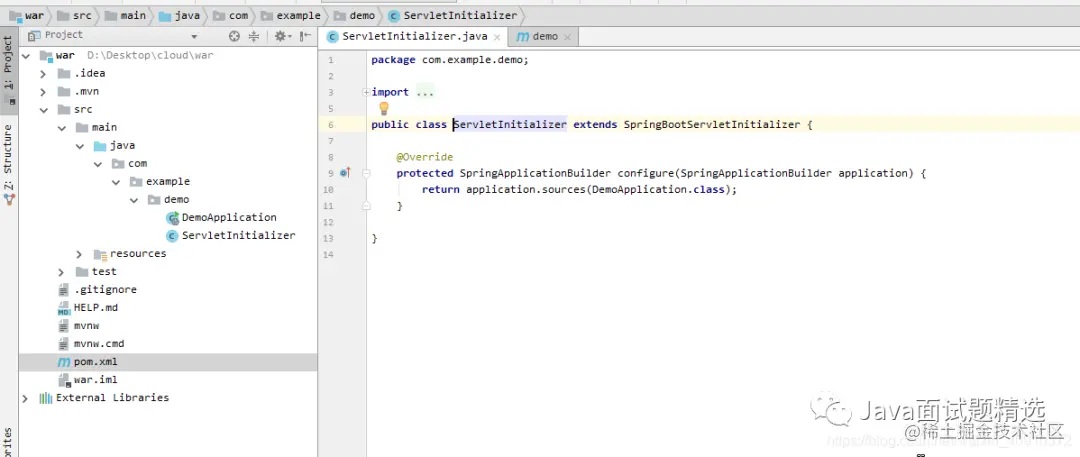The height and width of the screenshot is (457, 1080).
Task: Expand the .idea folder
Action: 43,73
